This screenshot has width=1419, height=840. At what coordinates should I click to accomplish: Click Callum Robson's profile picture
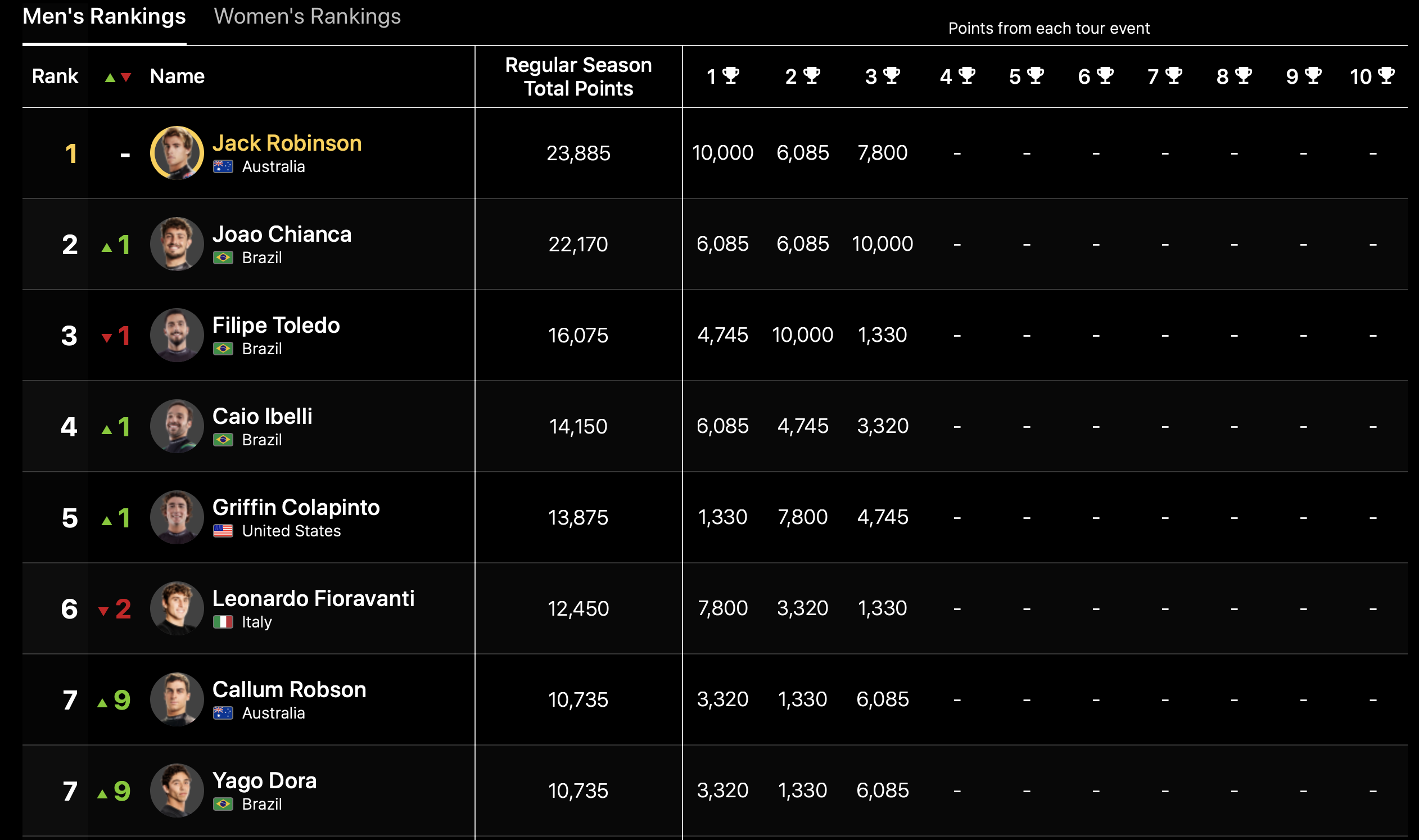(177, 699)
